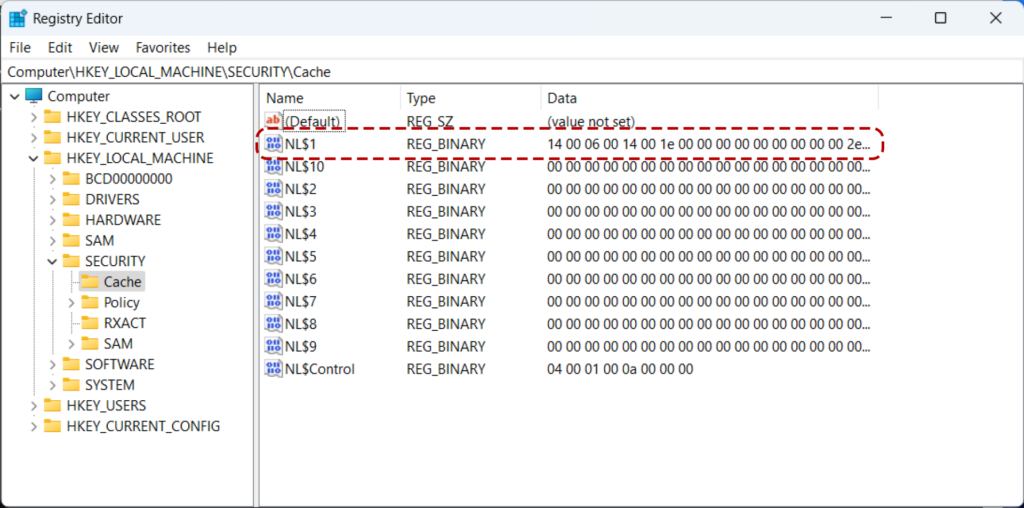Click the binary icon of NL$6
The height and width of the screenshot is (508, 1024).
click(273, 279)
